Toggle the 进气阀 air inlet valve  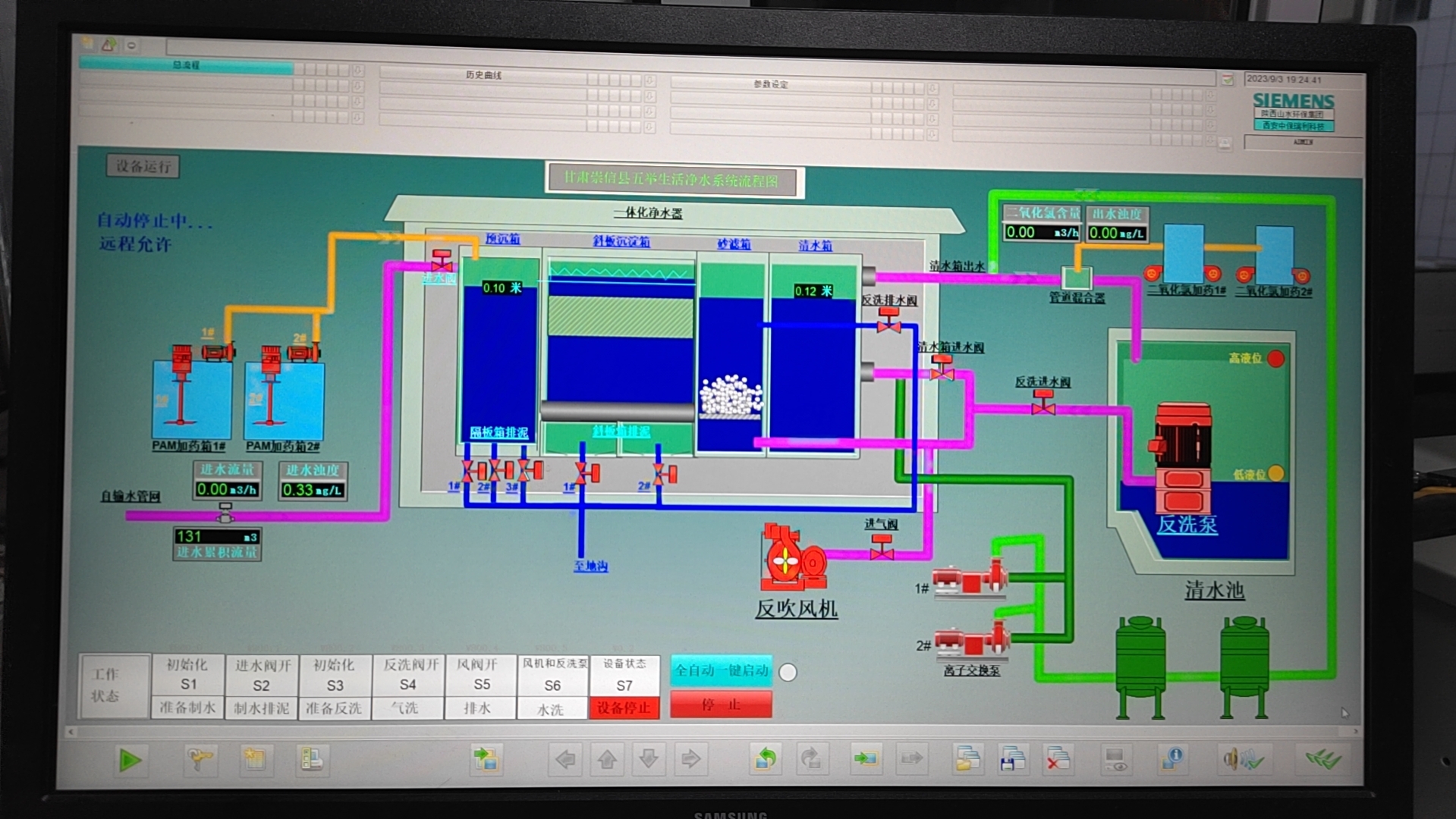pos(882,548)
